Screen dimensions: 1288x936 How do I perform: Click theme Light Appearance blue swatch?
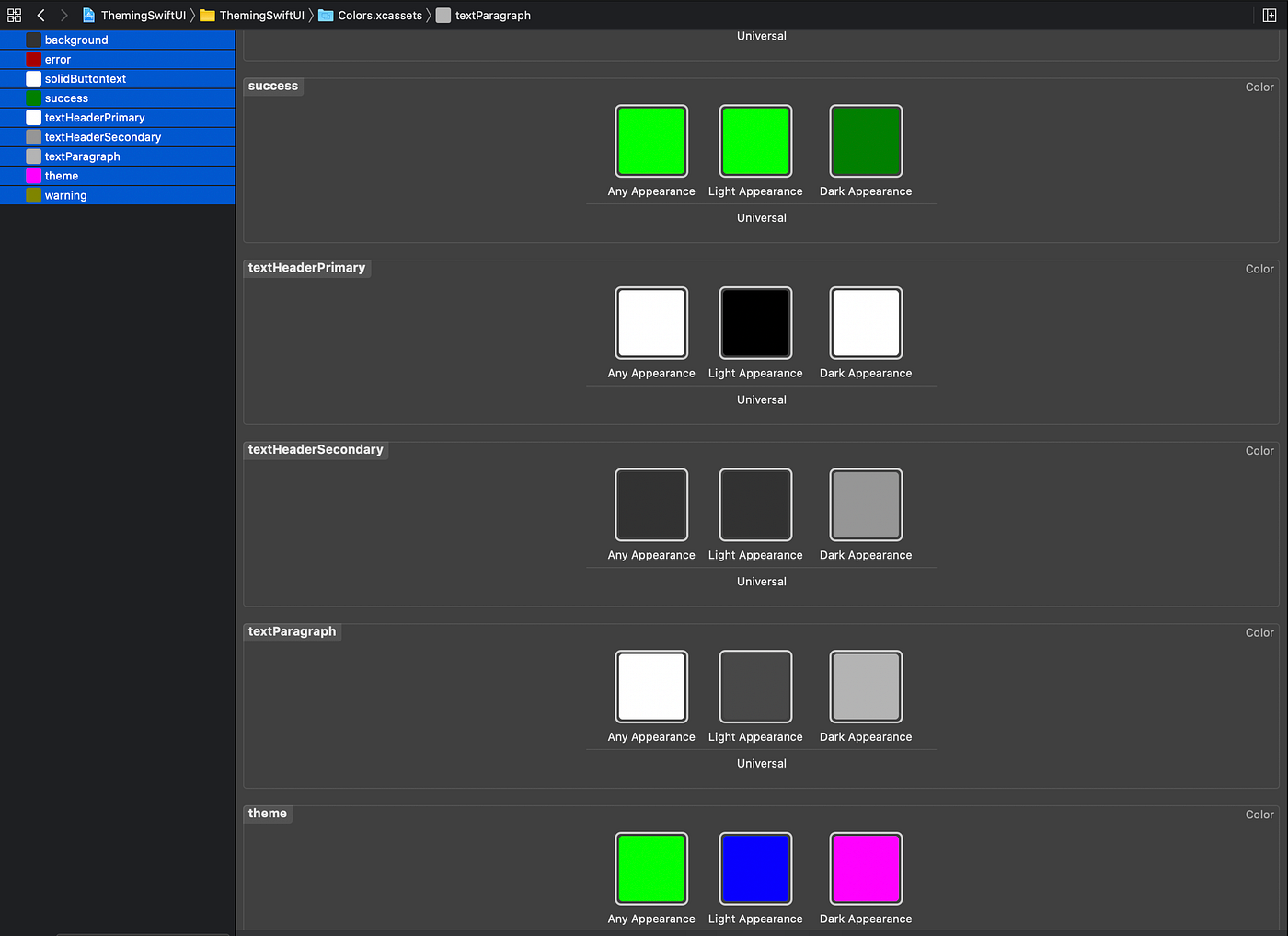[755, 869]
